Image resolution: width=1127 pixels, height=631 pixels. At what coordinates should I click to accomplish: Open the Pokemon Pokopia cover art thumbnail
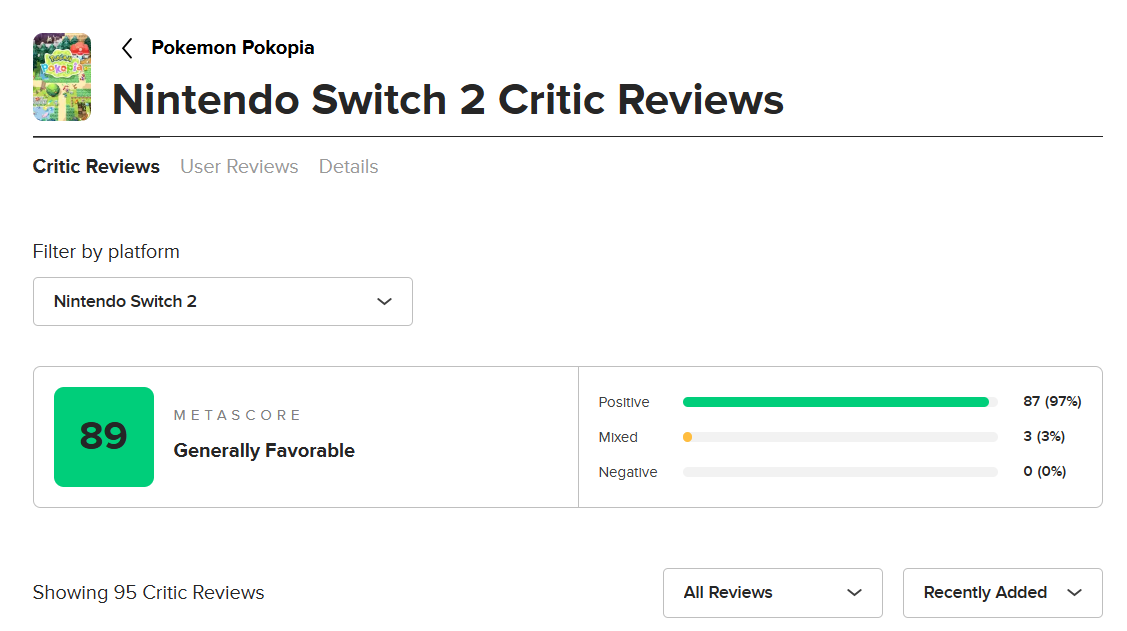click(x=62, y=77)
